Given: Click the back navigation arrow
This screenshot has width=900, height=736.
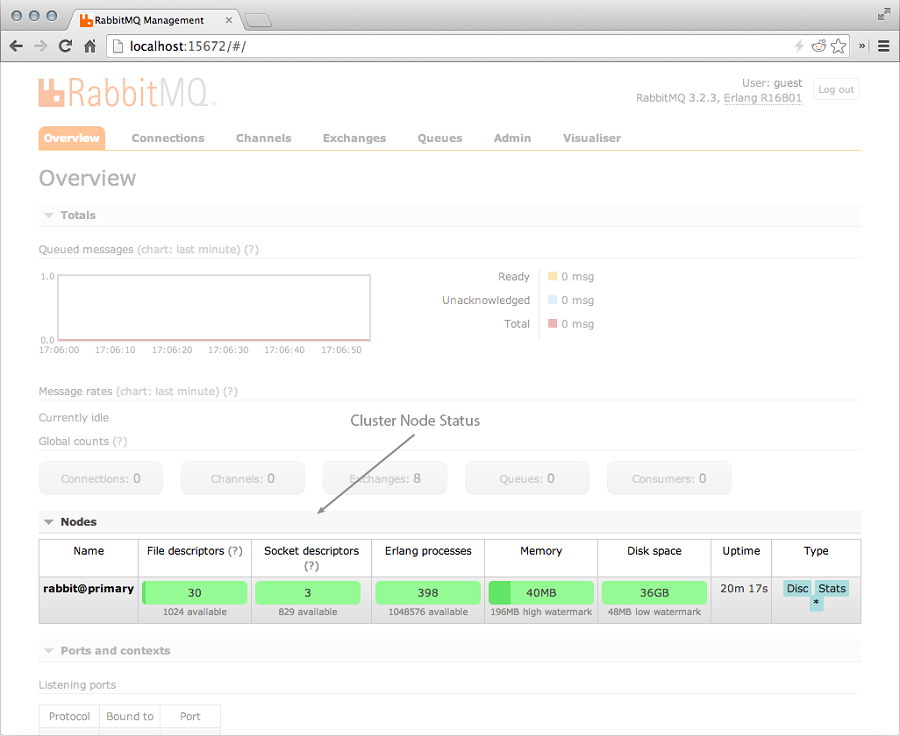Looking at the screenshot, I should click(15, 45).
